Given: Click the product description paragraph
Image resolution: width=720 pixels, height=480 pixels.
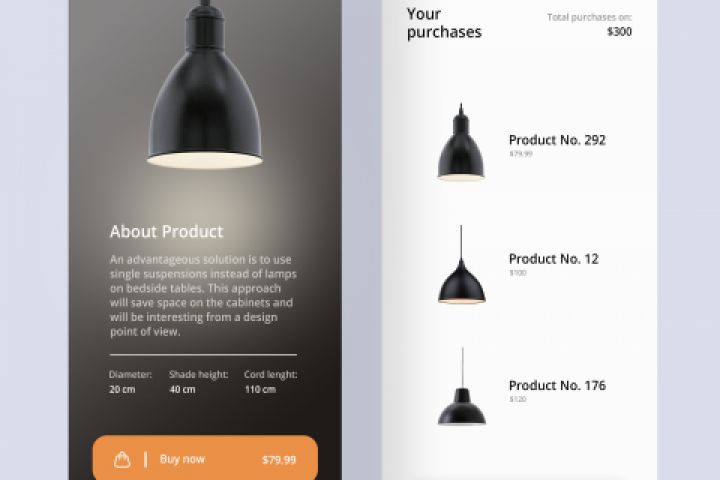Looking at the screenshot, I should point(203,295).
